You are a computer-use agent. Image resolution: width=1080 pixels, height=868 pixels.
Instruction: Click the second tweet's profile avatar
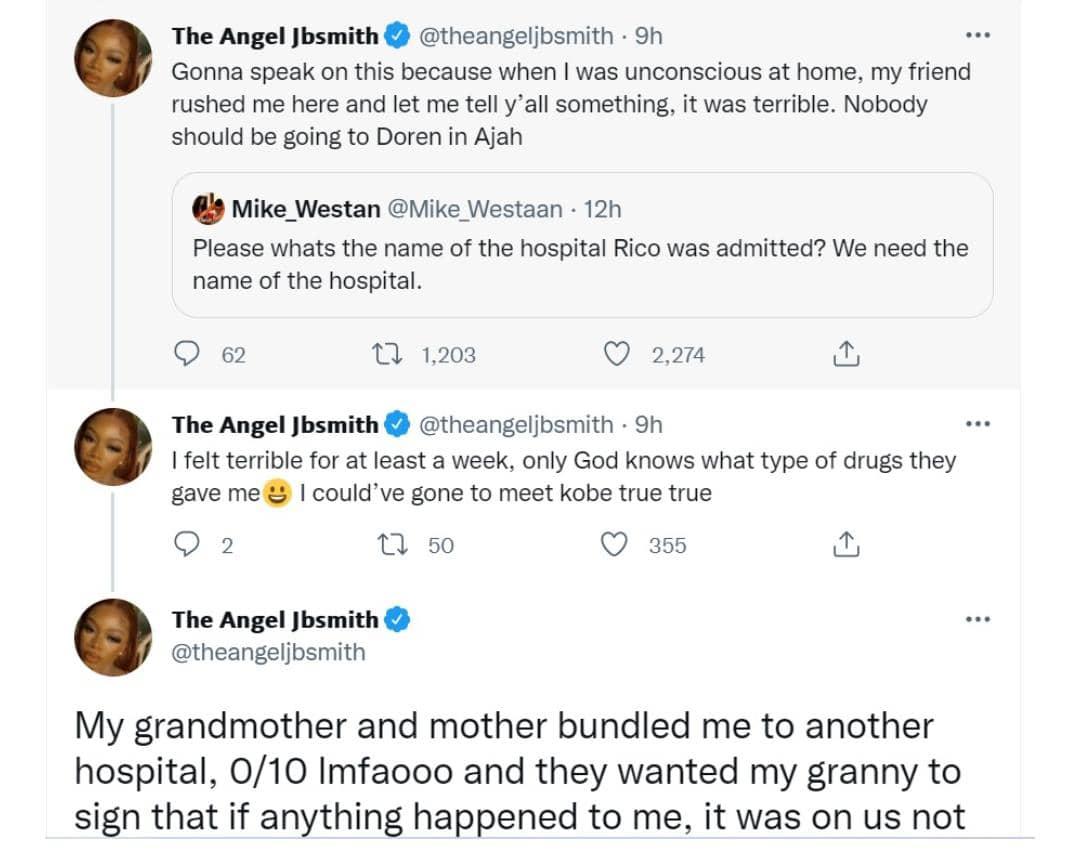click(113, 447)
